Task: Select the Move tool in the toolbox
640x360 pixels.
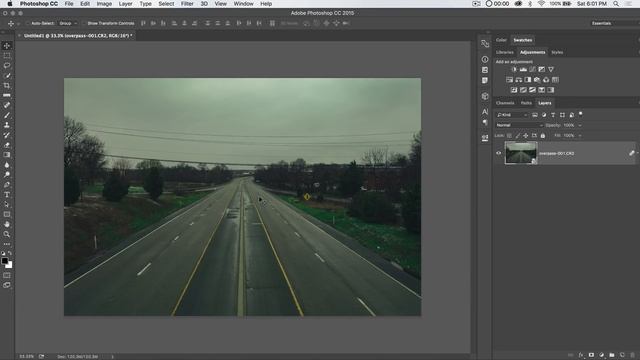Action: (x=7, y=46)
